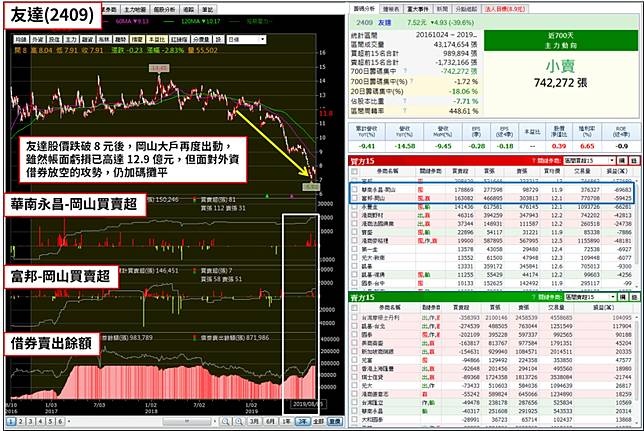Check the box for 台灣摩根士丹利 in sellers list
644x431 pixels.
tap(354, 317)
